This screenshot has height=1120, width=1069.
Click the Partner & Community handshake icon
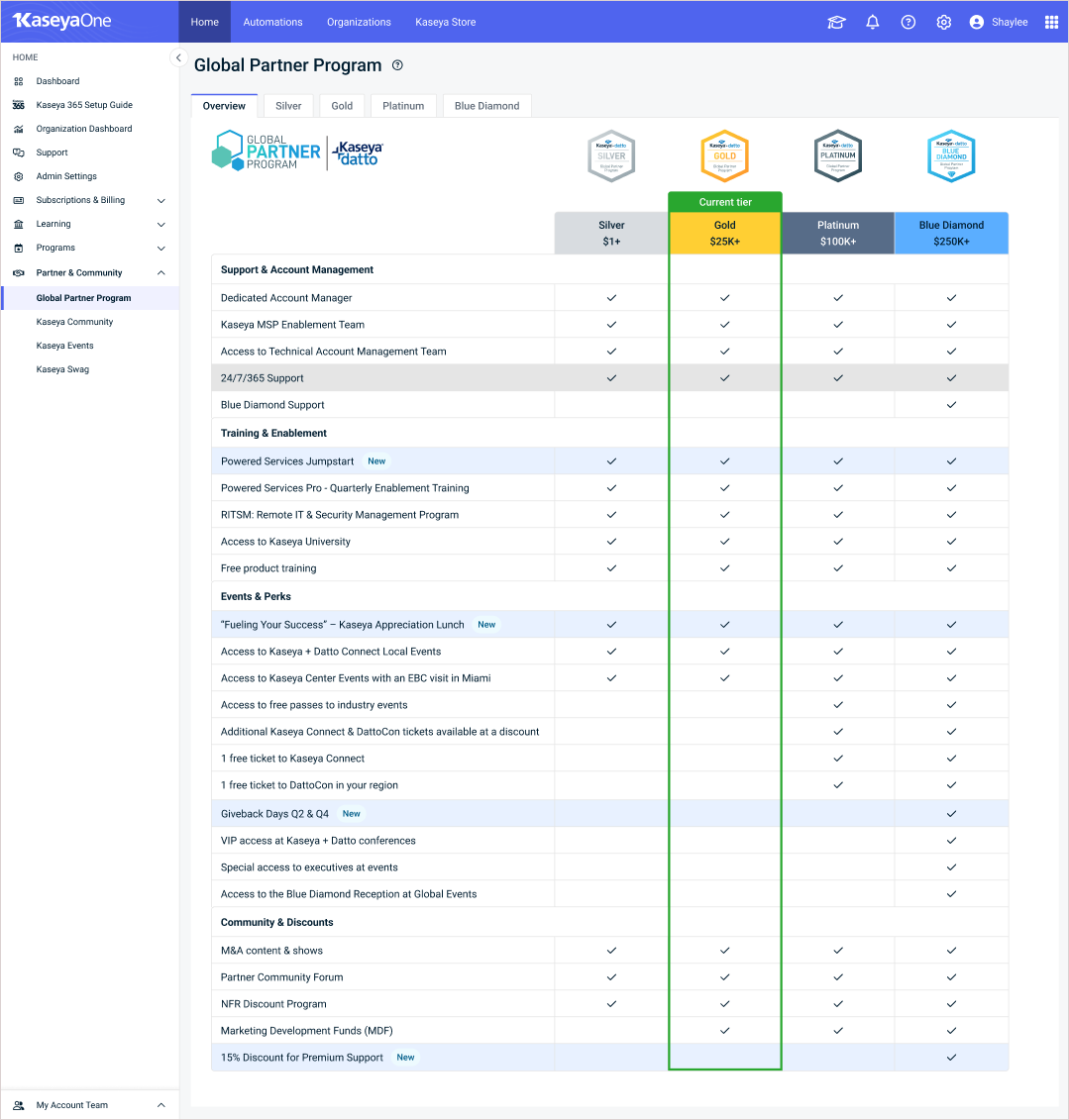click(x=19, y=273)
